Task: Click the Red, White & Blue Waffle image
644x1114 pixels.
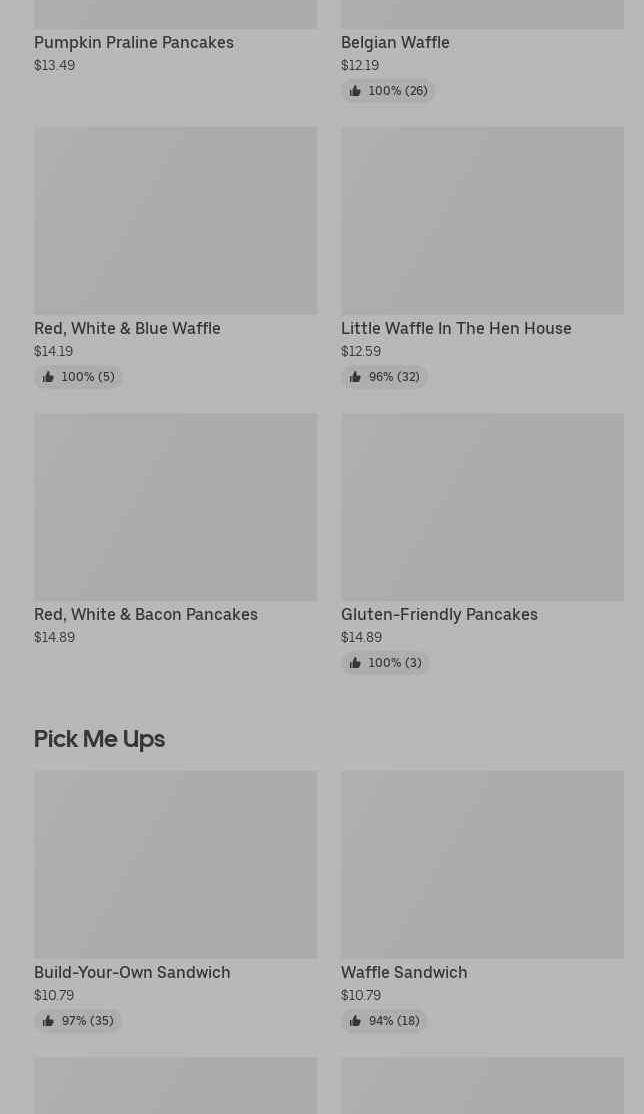Action: [175, 220]
